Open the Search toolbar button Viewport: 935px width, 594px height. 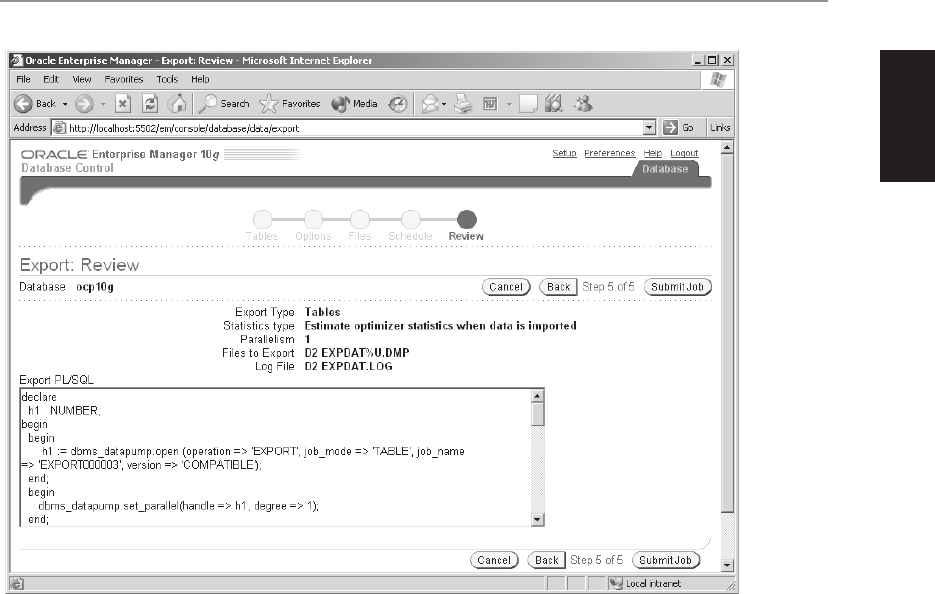(x=224, y=104)
